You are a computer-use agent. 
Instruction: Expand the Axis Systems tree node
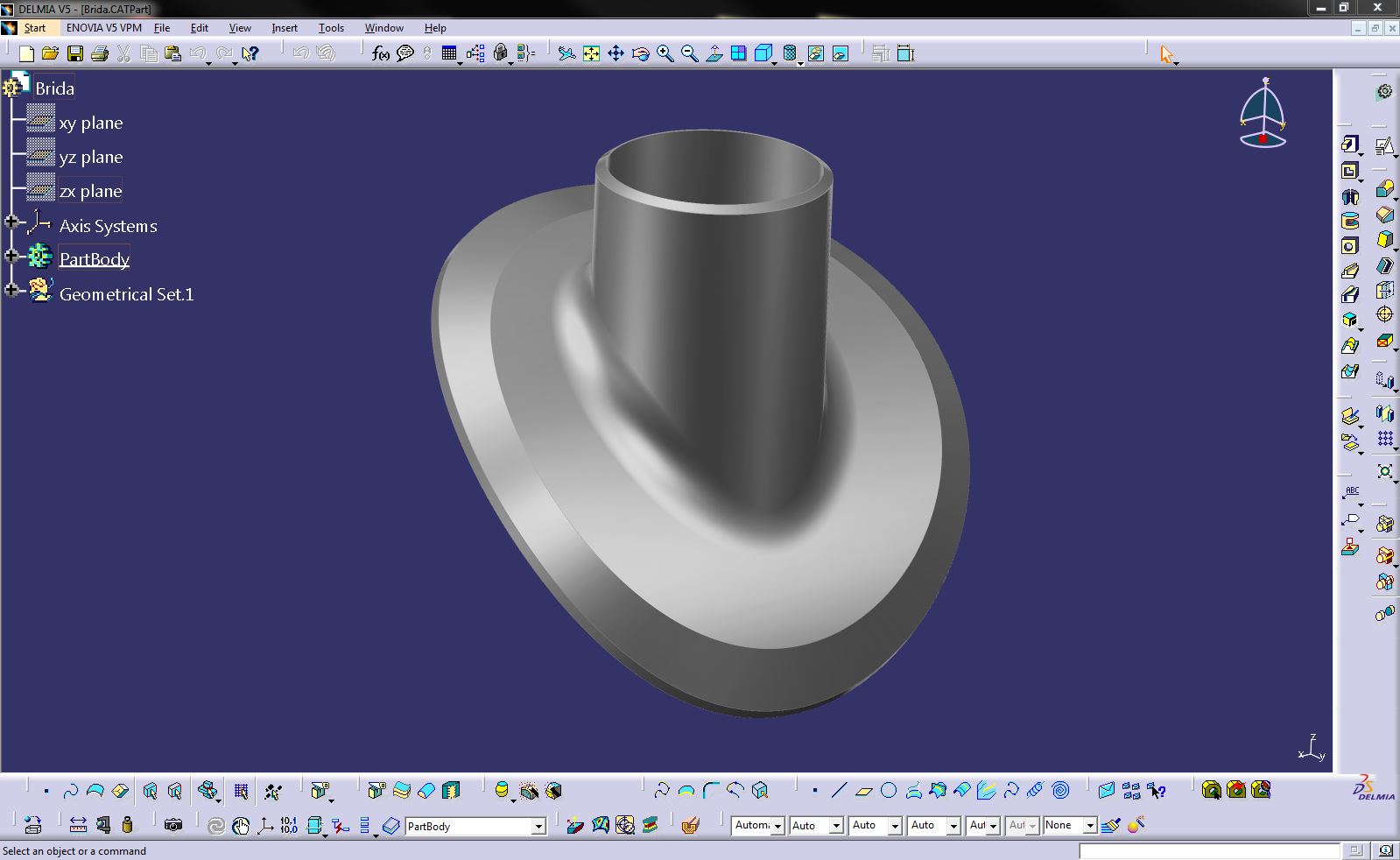(x=11, y=222)
